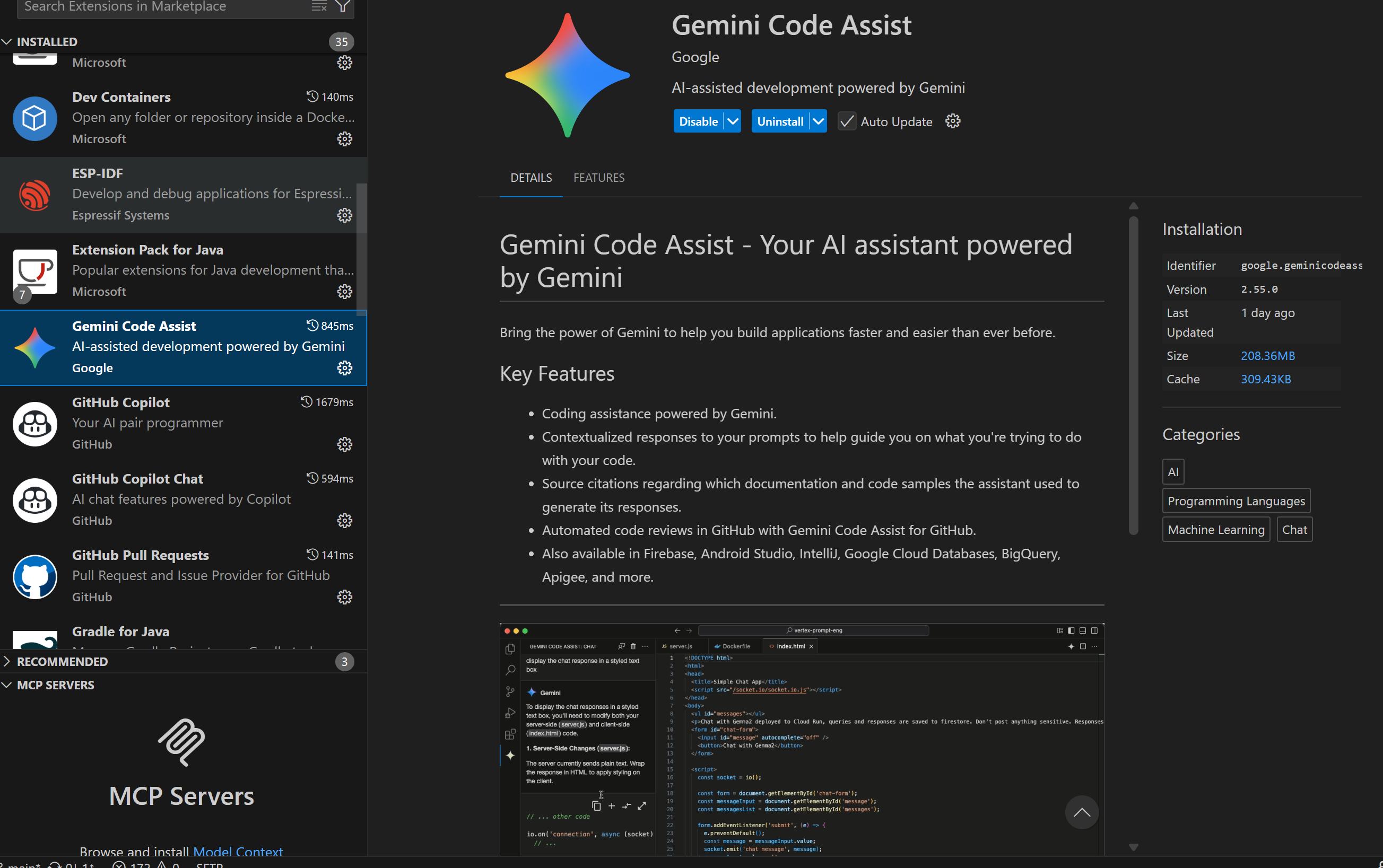1383x868 pixels.
Task: Open manage gear for Dev Containers
Action: (x=345, y=139)
